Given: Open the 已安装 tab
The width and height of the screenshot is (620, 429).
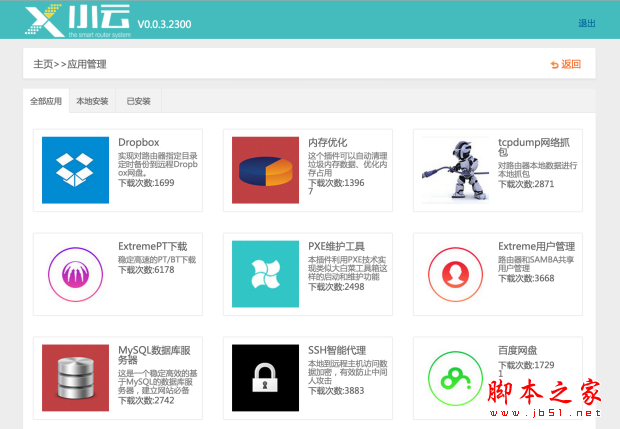Looking at the screenshot, I should 138,101.
